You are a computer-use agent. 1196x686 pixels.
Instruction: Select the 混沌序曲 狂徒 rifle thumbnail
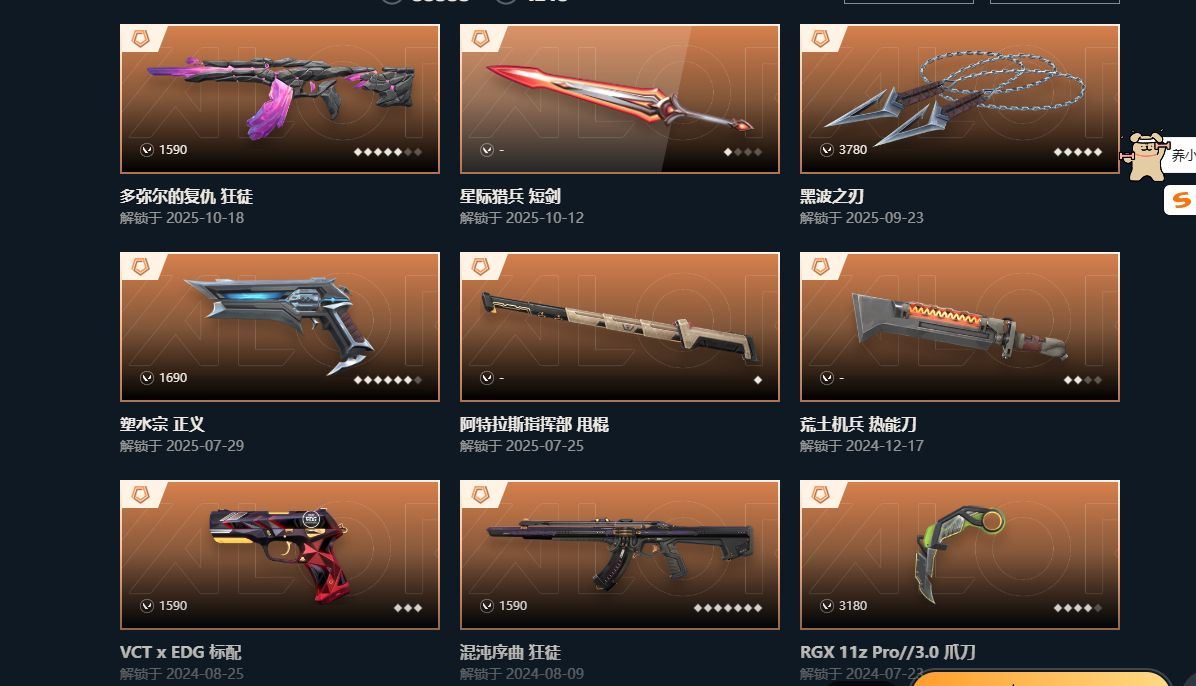[x=619, y=555]
